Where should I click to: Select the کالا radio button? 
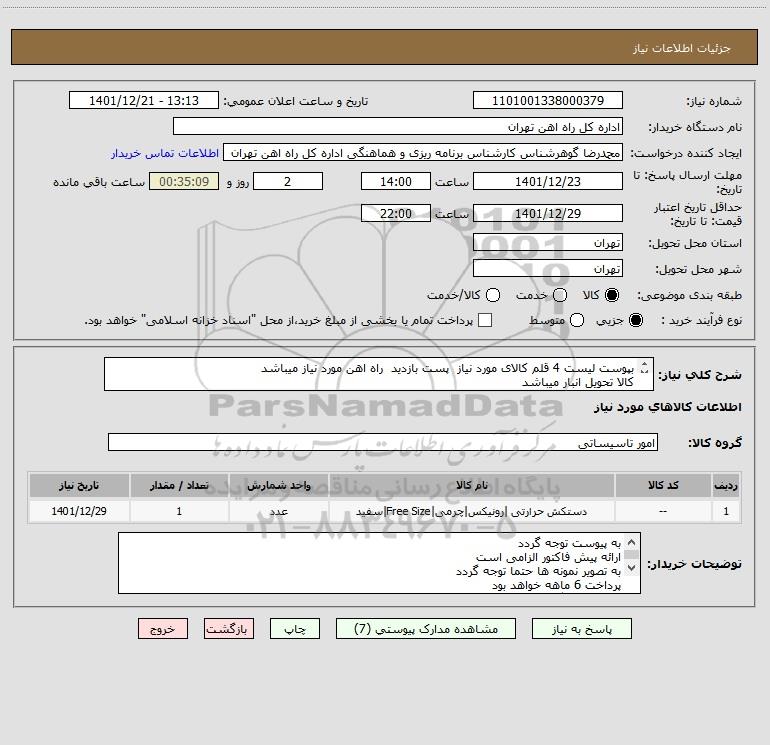pos(612,295)
